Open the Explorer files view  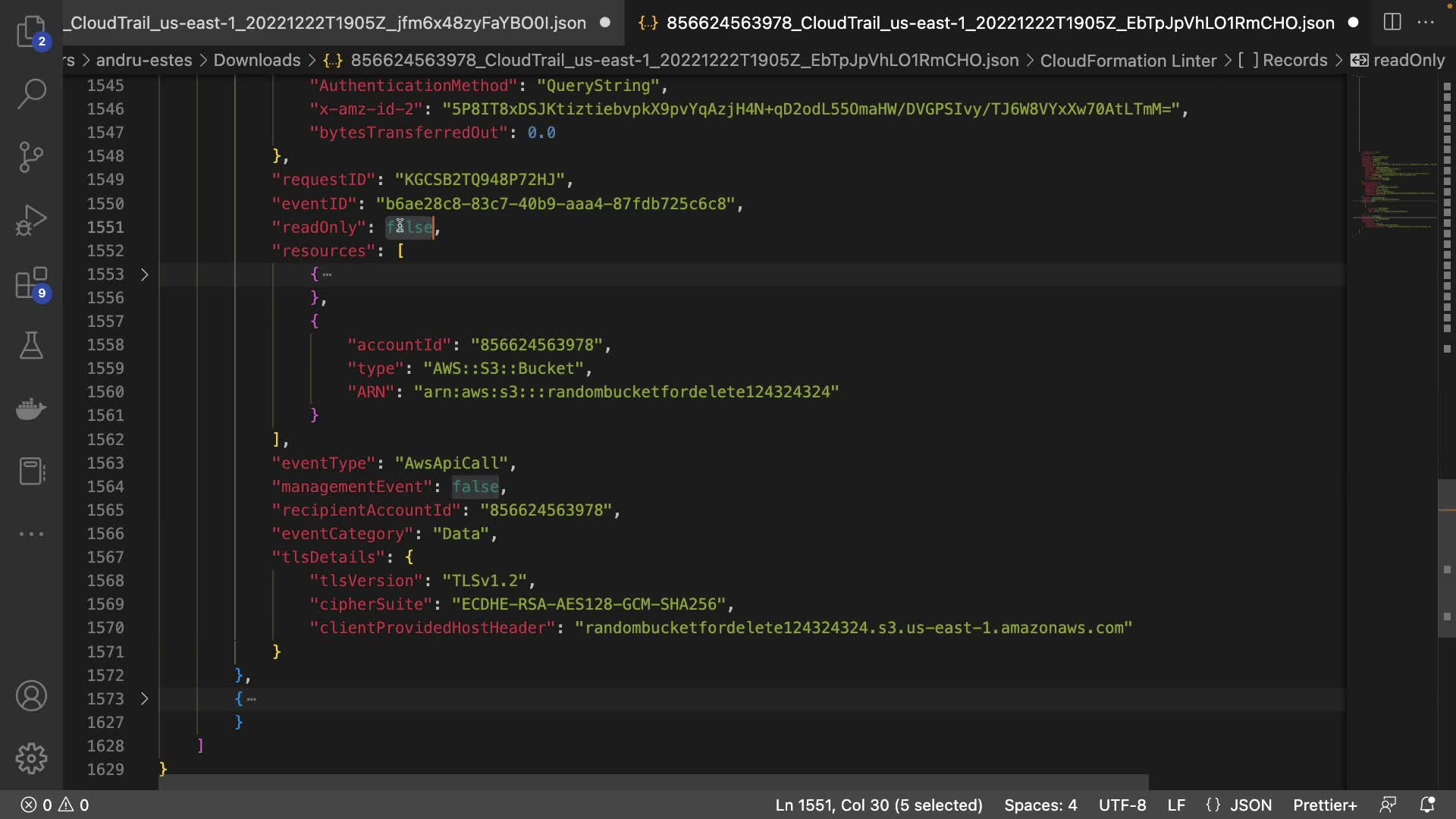tap(31, 31)
